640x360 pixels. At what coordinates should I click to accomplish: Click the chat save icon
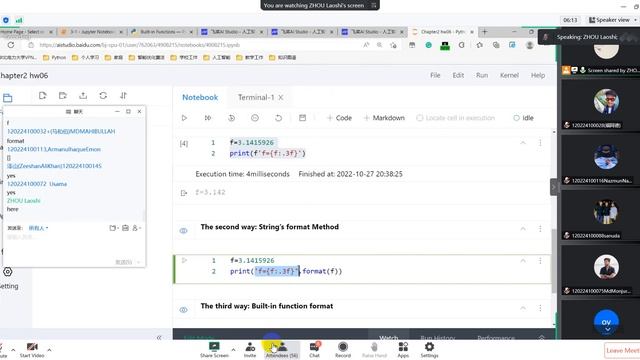click(x=125, y=228)
